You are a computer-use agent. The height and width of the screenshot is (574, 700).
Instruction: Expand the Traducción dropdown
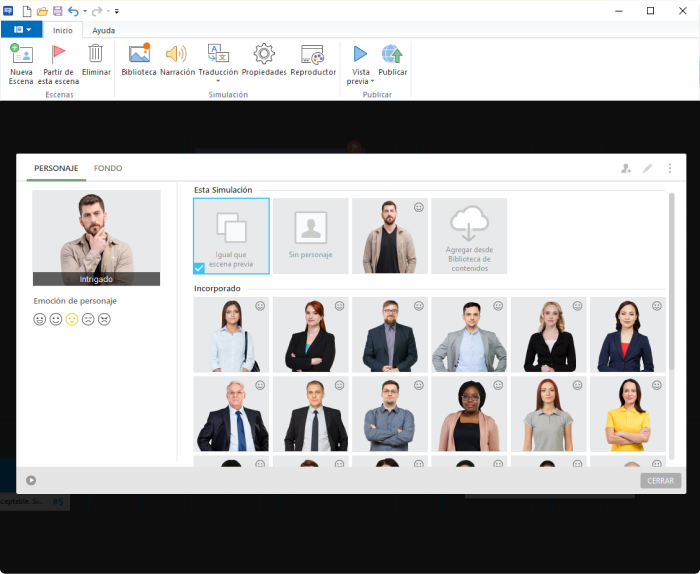point(218,81)
